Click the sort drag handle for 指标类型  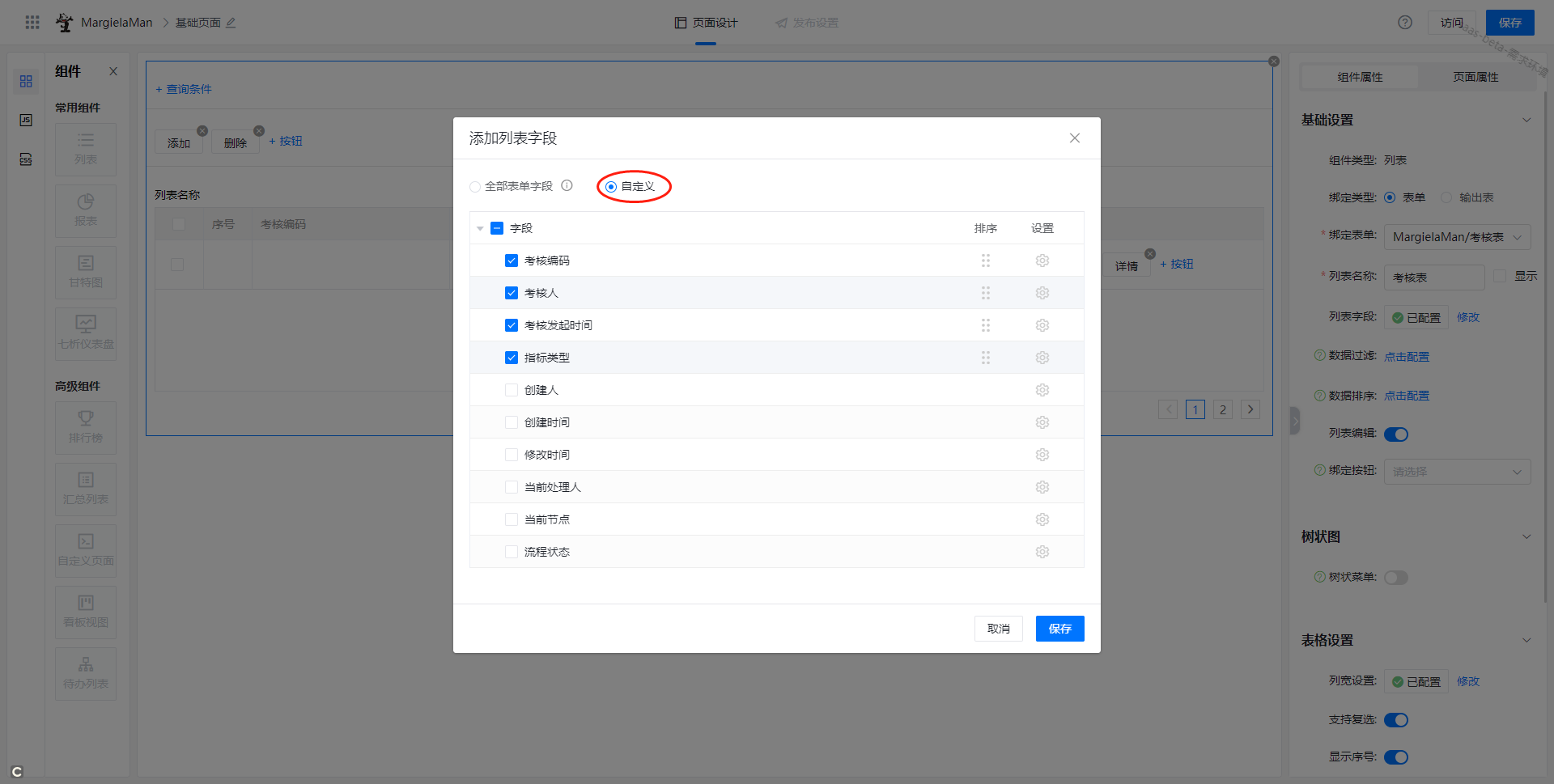point(986,358)
